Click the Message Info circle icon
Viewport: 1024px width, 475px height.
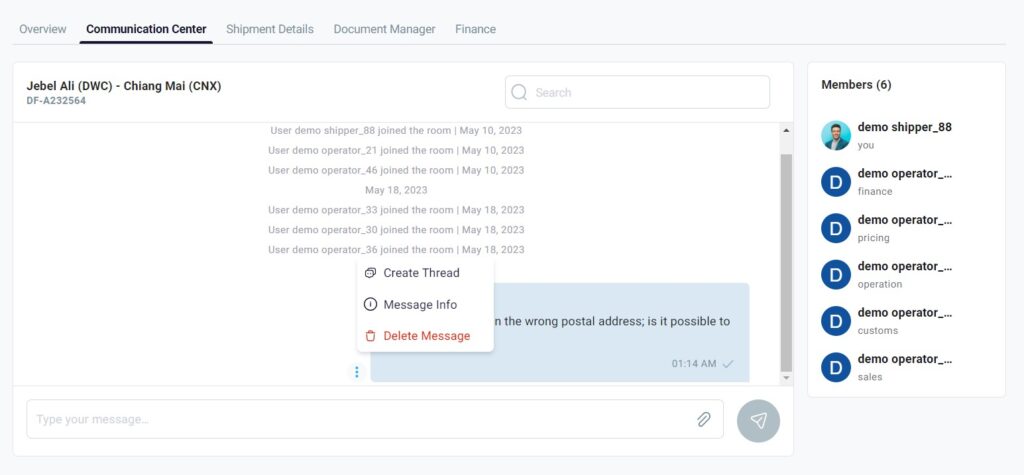coord(370,304)
